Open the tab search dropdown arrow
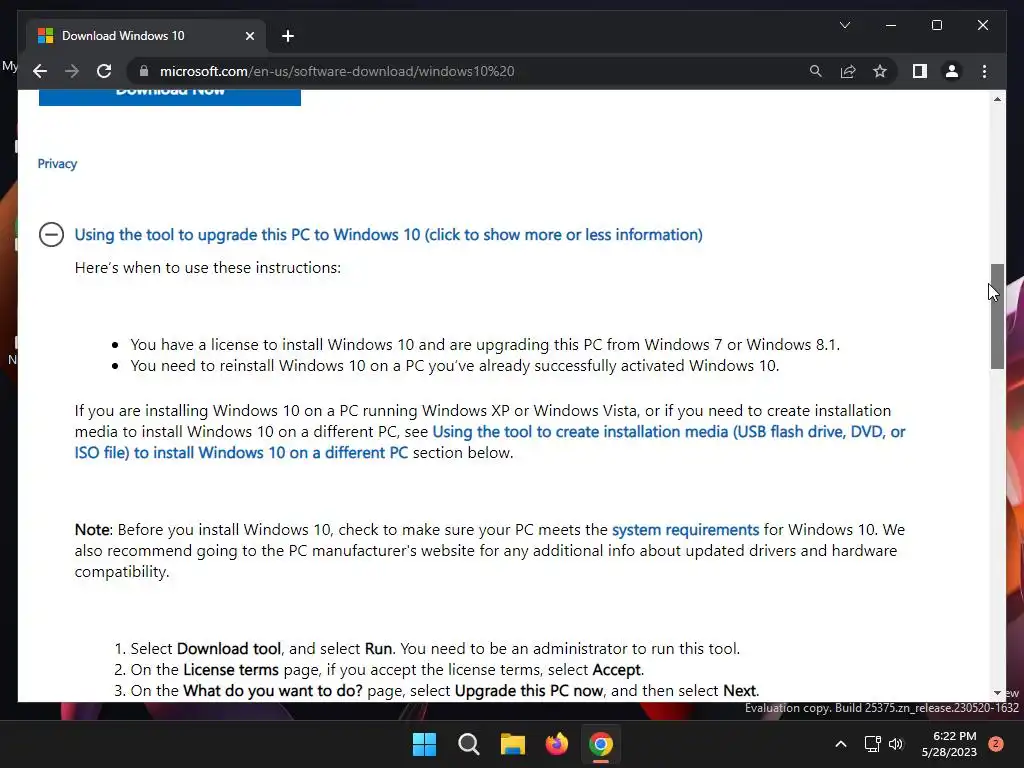 coord(844,25)
